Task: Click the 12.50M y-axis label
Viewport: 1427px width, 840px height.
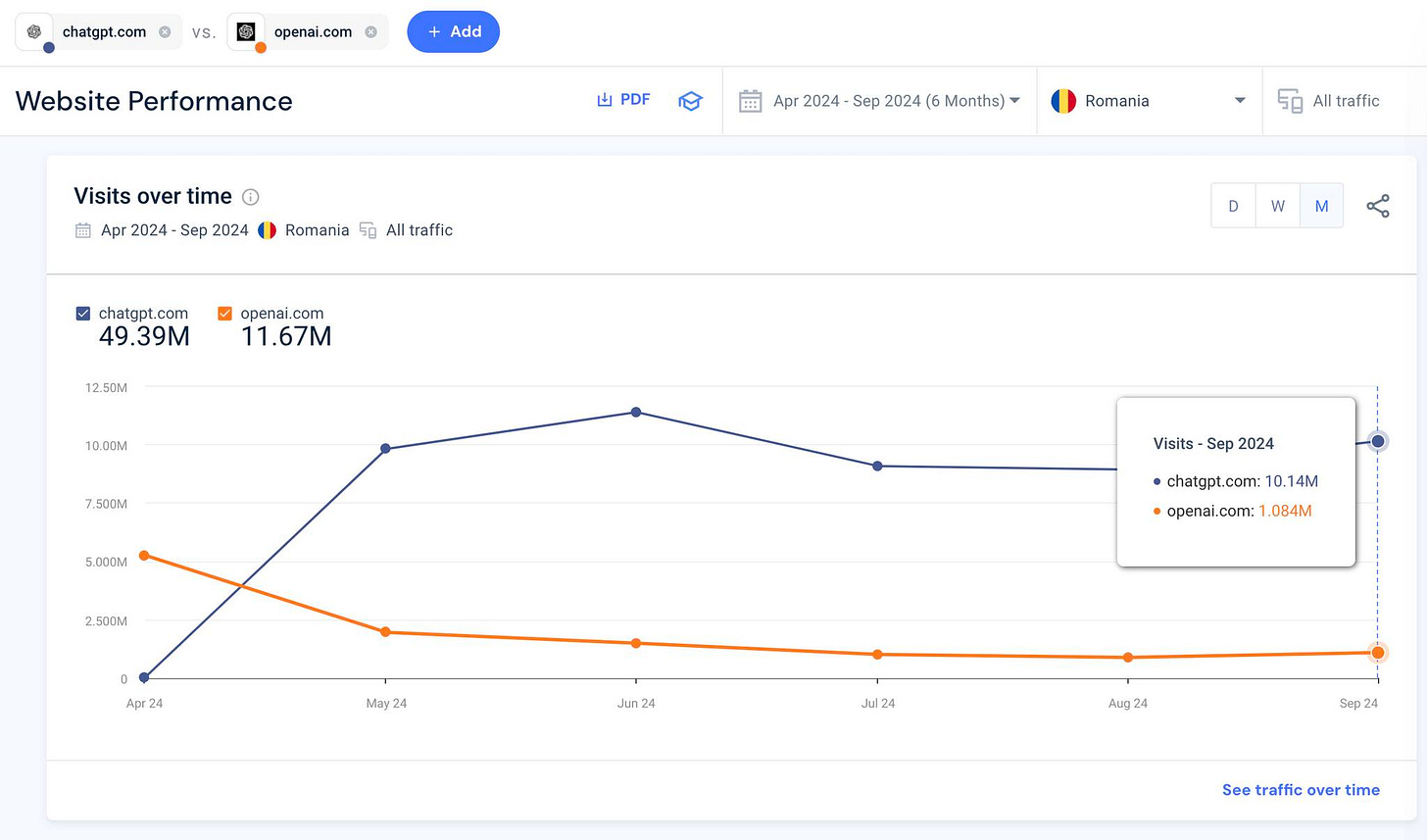Action: [x=106, y=388]
